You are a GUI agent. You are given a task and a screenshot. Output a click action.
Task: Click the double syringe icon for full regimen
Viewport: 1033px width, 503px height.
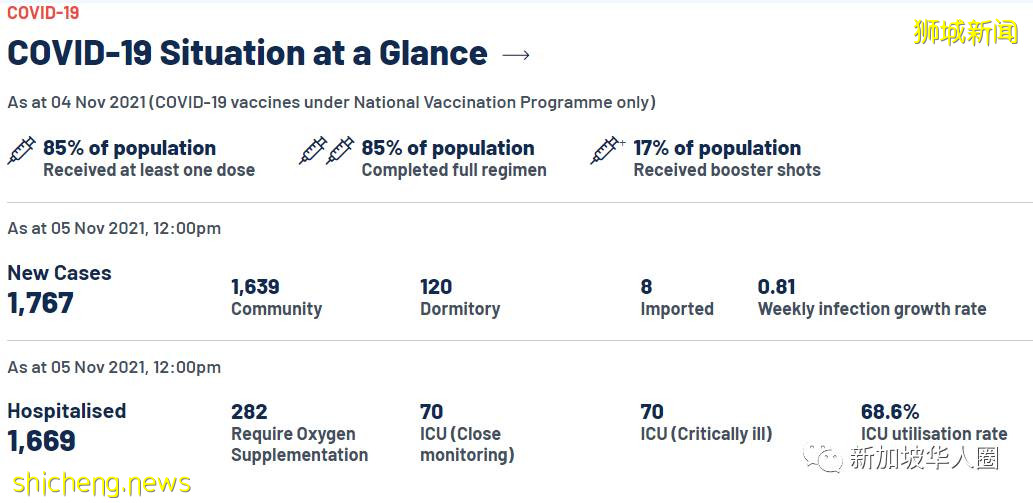327,150
